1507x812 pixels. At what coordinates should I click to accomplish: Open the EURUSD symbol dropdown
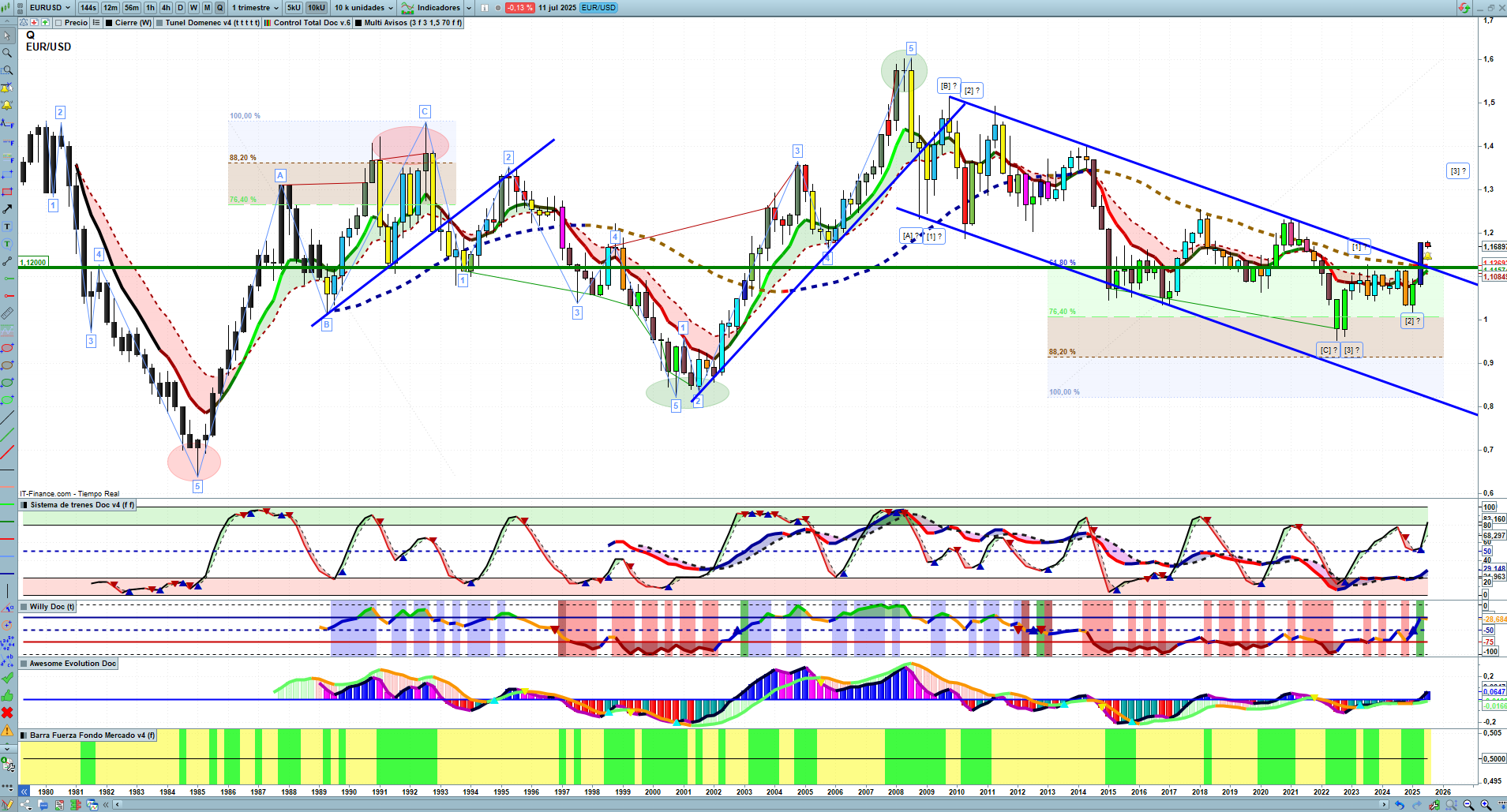click(50, 8)
